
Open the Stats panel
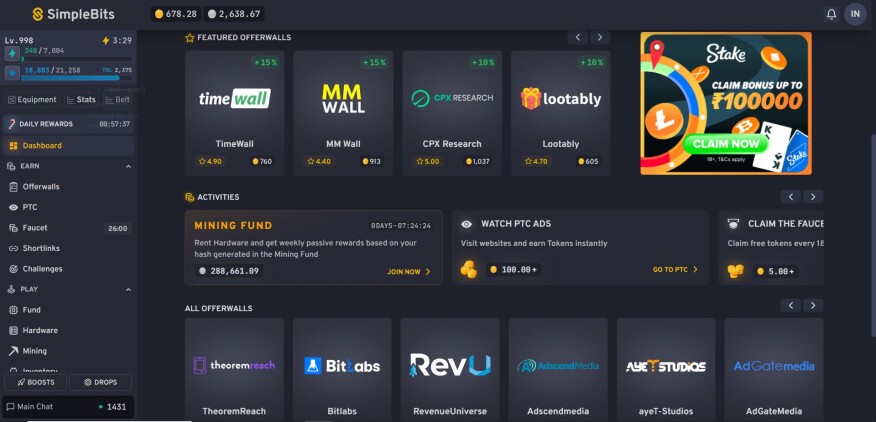click(x=81, y=99)
